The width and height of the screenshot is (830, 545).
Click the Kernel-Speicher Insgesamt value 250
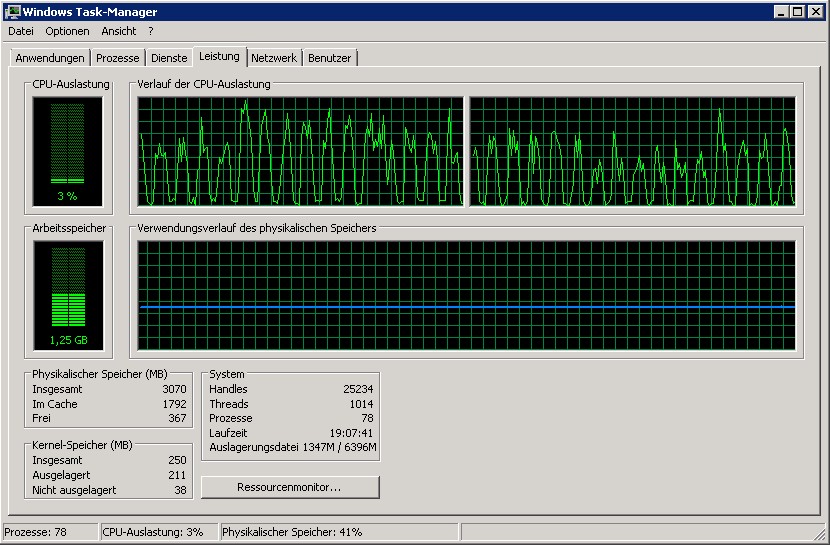click(177, 460)
